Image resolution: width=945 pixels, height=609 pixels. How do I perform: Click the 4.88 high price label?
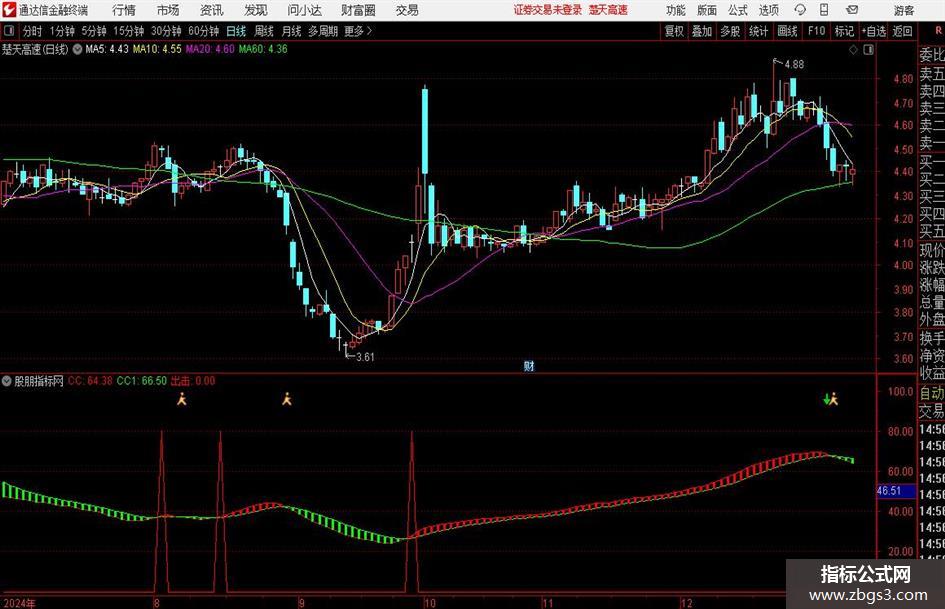tap(794, 65)
